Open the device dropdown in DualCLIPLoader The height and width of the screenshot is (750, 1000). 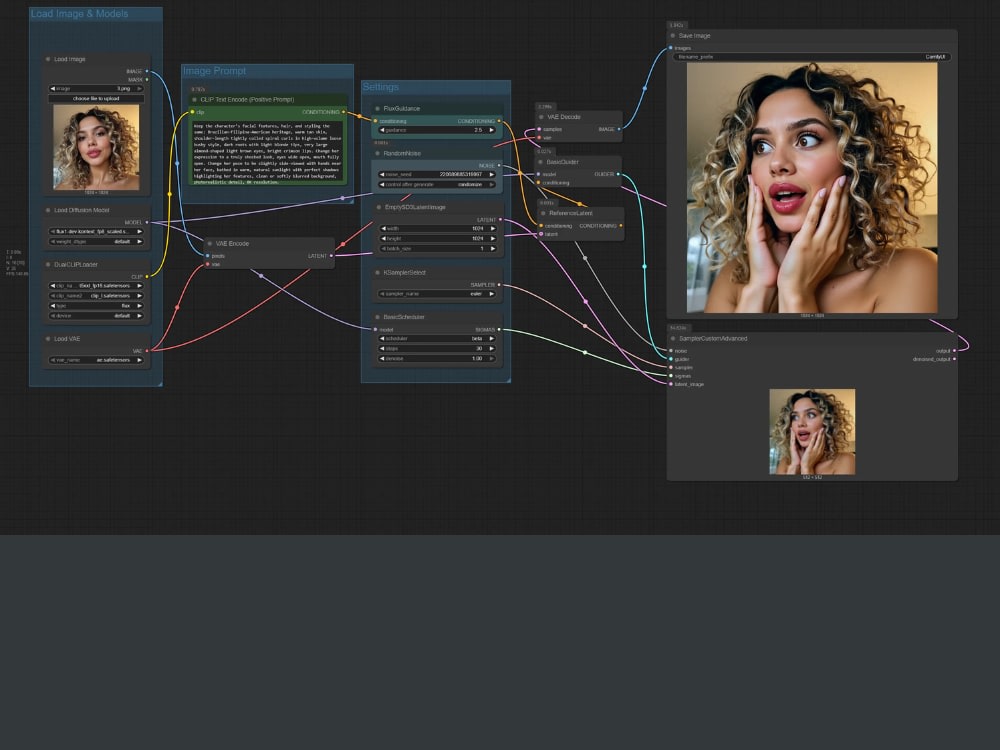(x=96, y=316)
